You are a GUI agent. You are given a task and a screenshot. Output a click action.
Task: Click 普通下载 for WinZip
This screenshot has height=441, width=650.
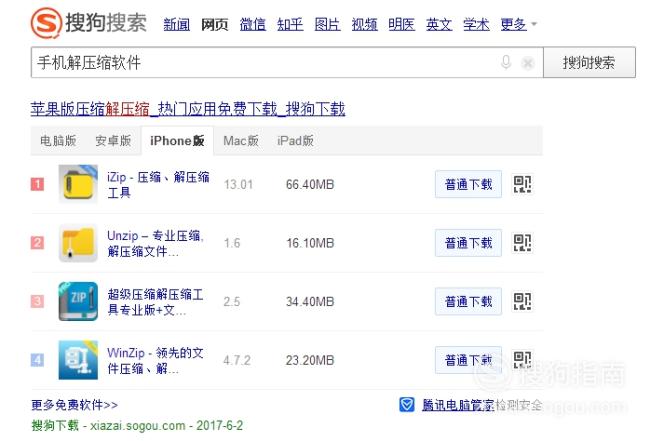(x=468, y=360)
